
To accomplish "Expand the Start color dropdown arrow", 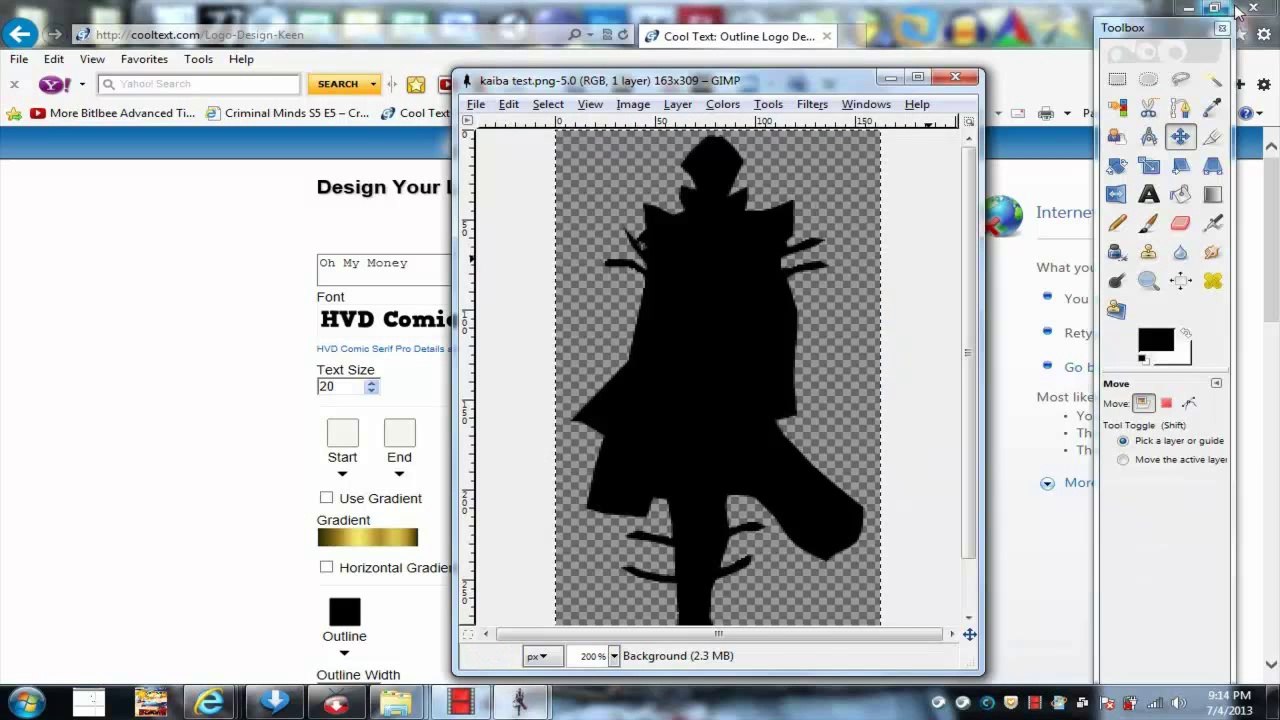I will [342, 474].
